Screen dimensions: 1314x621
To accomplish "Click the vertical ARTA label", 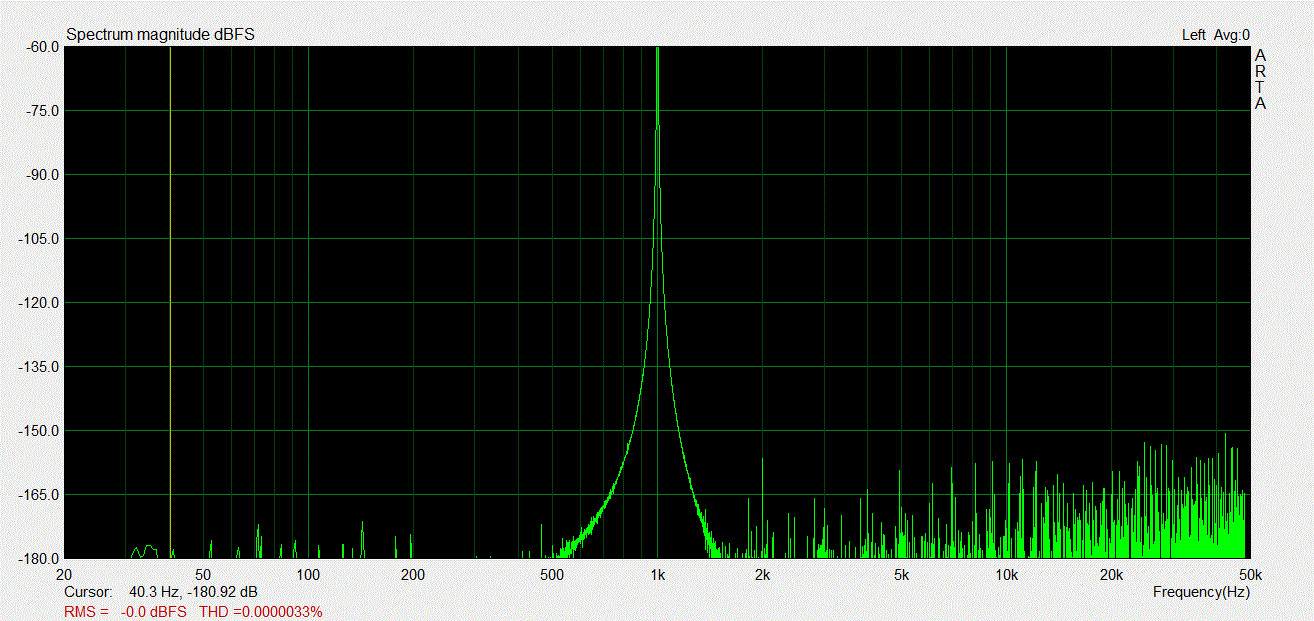I will (1260, 79).
